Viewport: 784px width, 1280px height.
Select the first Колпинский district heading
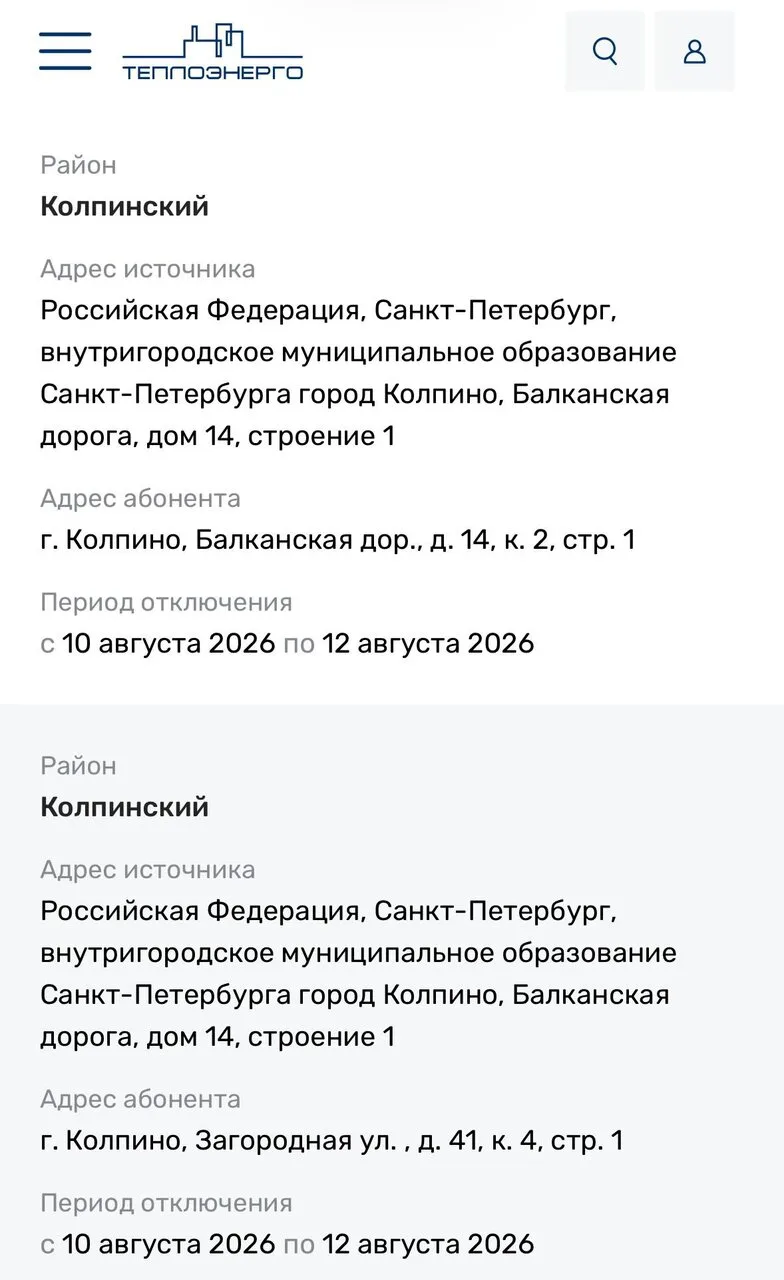[x=125, y=207]
